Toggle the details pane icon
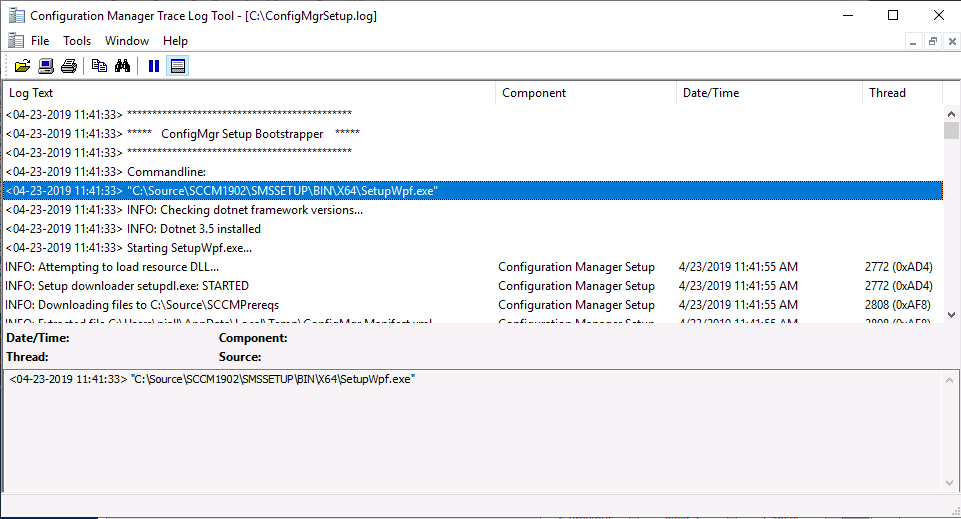 [x=178, y=66]
